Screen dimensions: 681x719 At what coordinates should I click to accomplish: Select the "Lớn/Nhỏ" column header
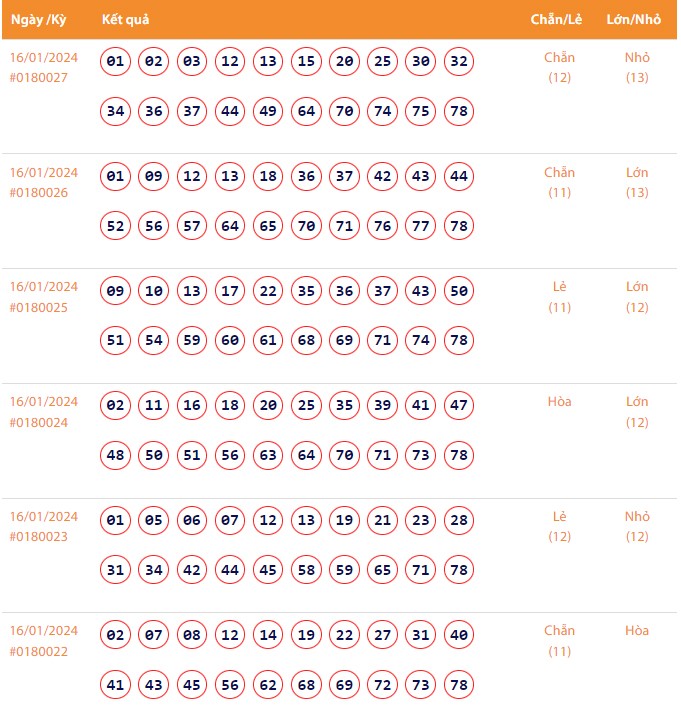point(634,20)
